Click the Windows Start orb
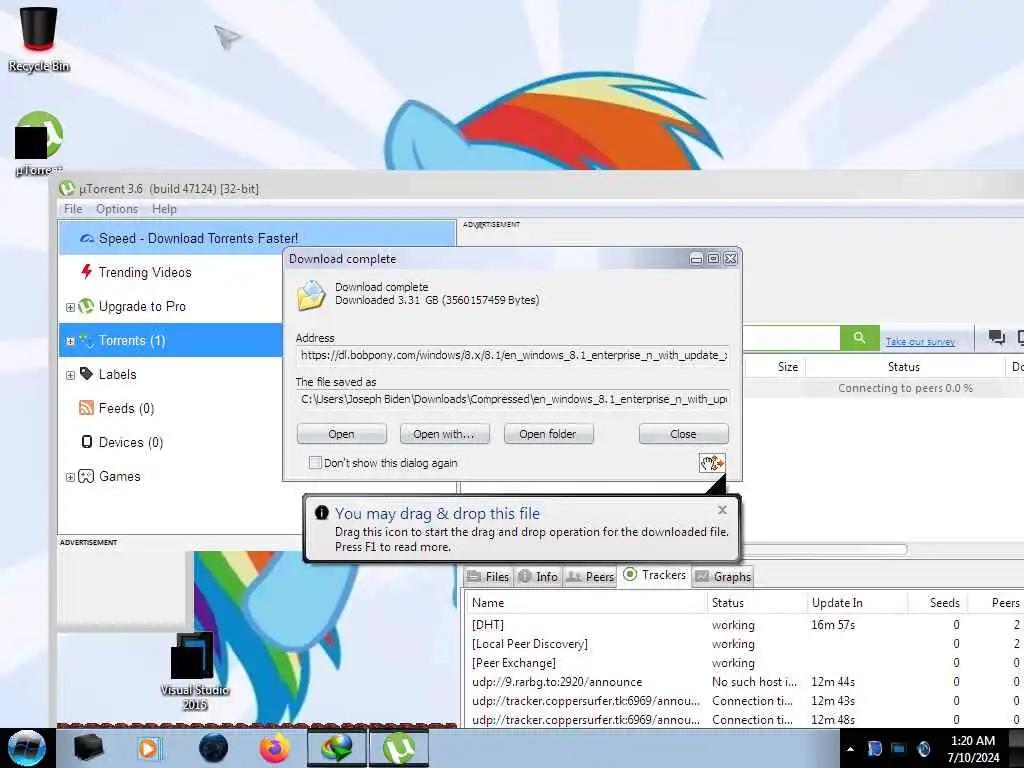The width and height of the screenshot is (1024, 768). [26, 748]
